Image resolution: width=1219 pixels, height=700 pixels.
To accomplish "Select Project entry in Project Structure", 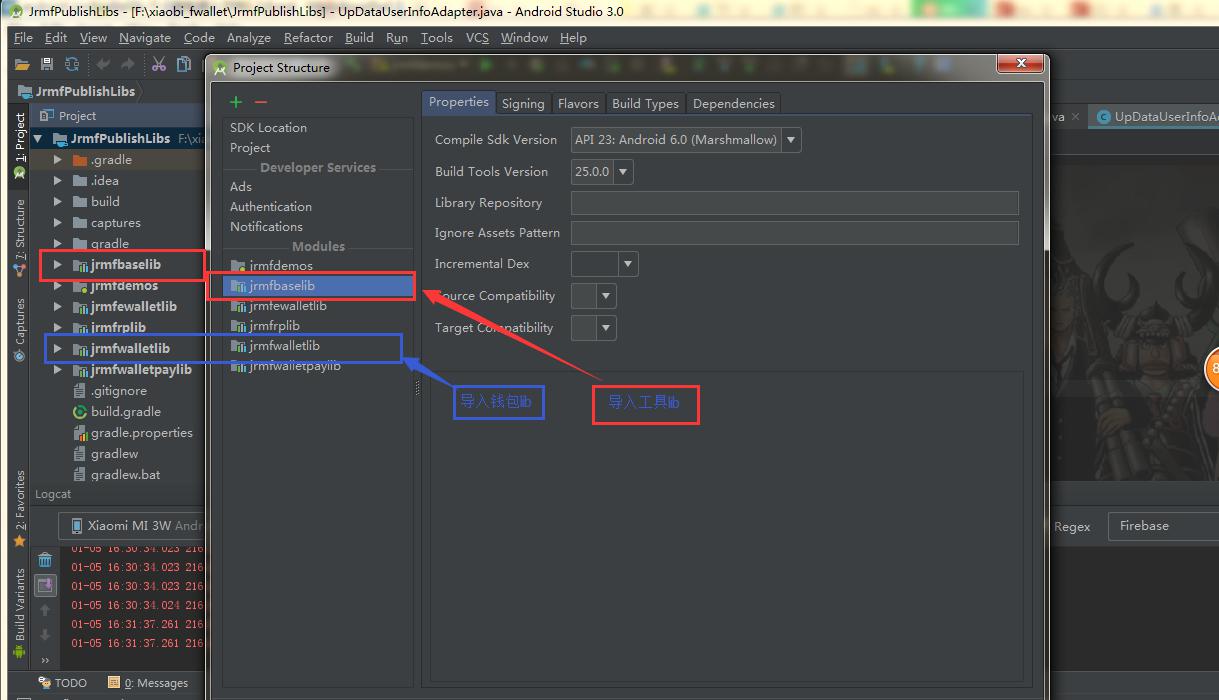I will coord(250,148).
